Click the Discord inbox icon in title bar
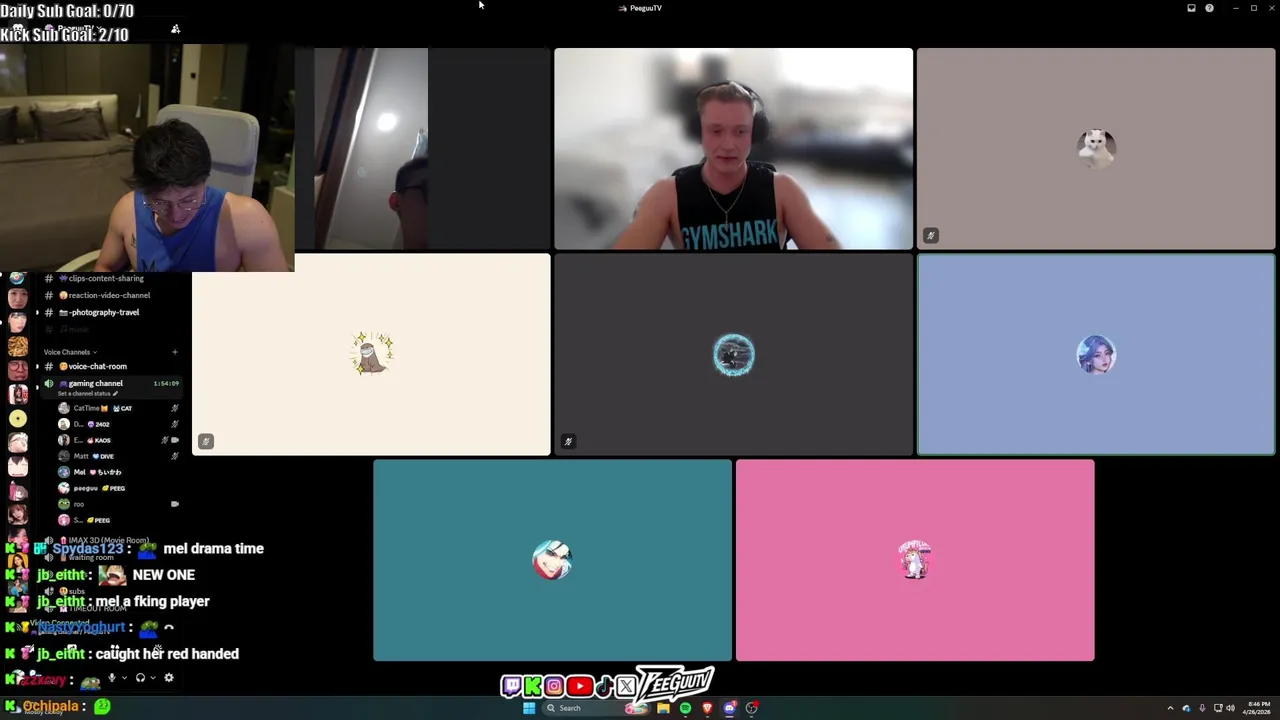Viewport: 1280px width, 720px height. pyautogui.click(x=1191, y=8)
